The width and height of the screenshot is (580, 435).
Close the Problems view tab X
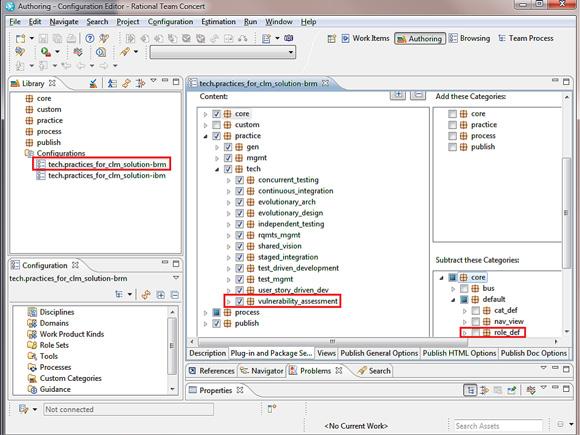[x=338, y=370]
